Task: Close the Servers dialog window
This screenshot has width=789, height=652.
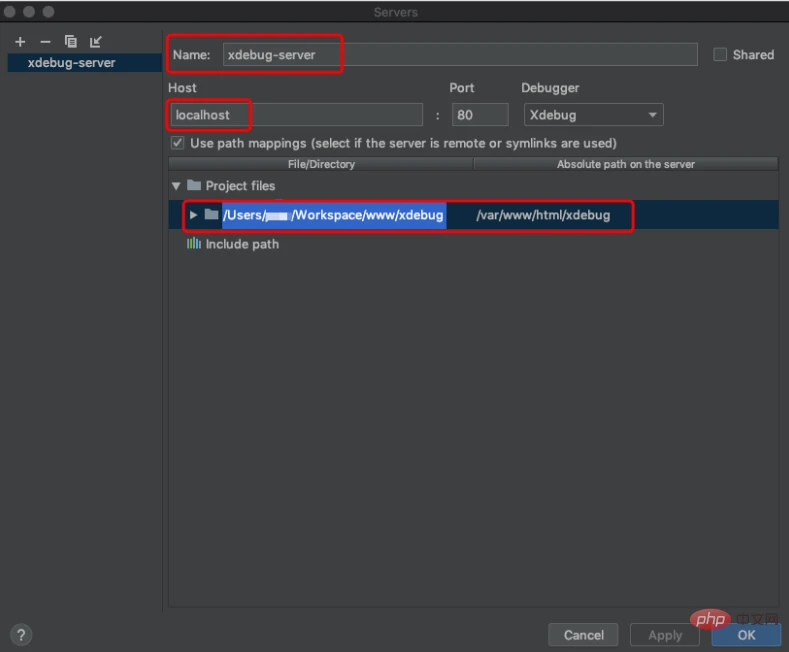Action: click(10, 12)
